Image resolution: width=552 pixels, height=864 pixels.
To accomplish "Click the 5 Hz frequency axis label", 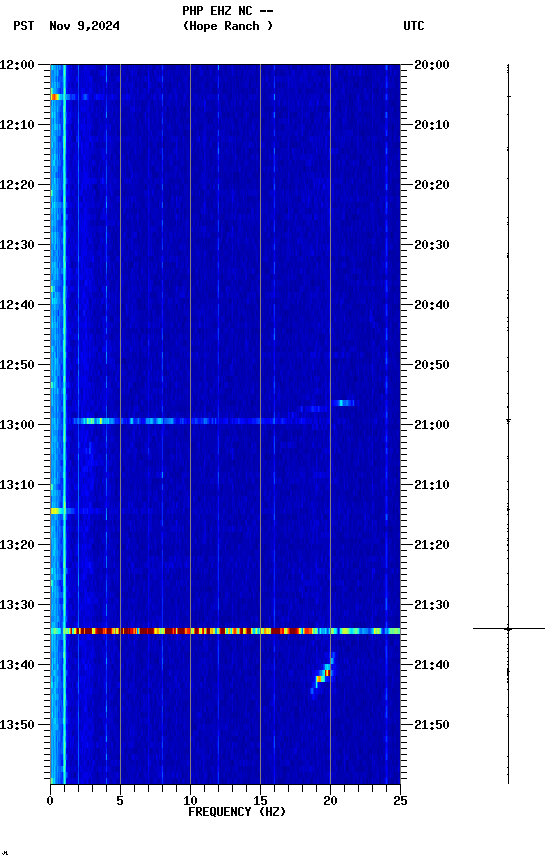I will click(x=120, y=801).
